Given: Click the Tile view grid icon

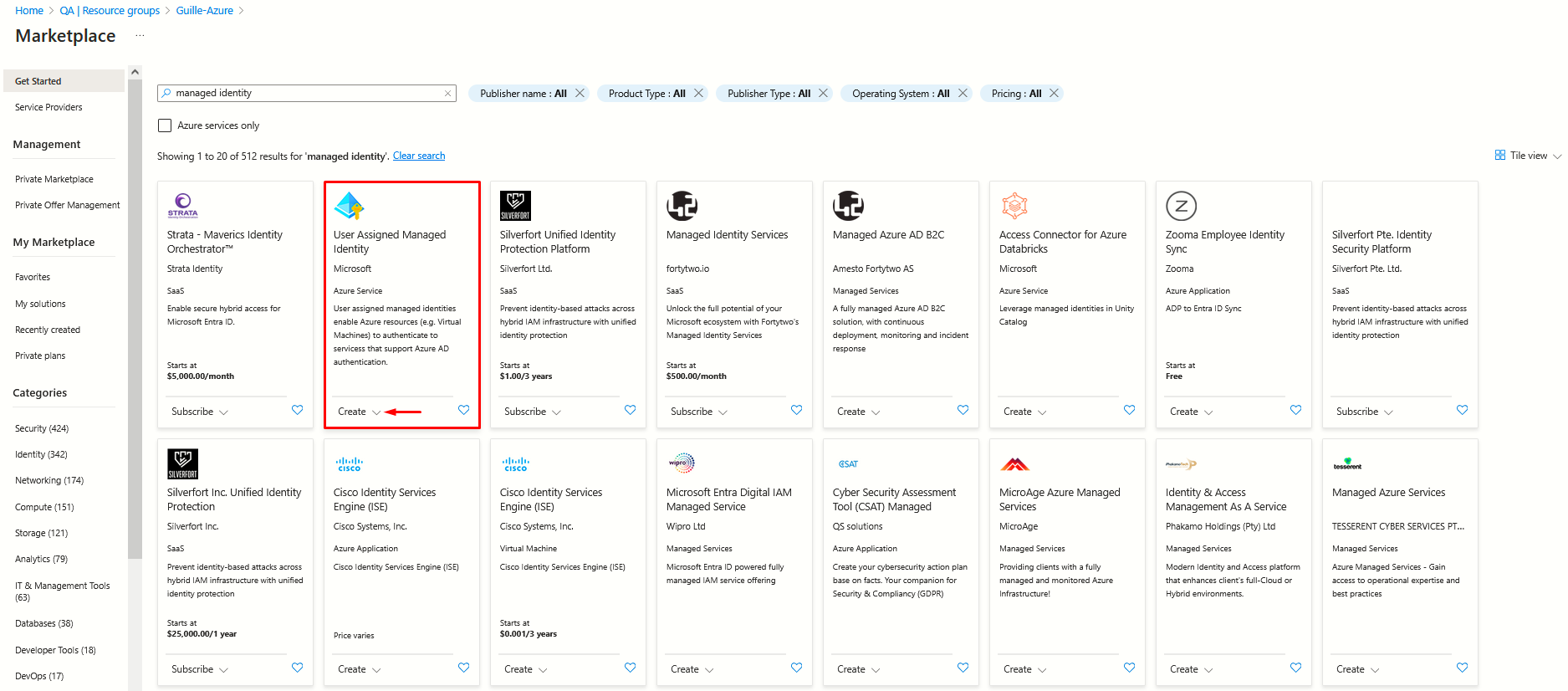Looking at the screenshot, I should [1499, 156].
